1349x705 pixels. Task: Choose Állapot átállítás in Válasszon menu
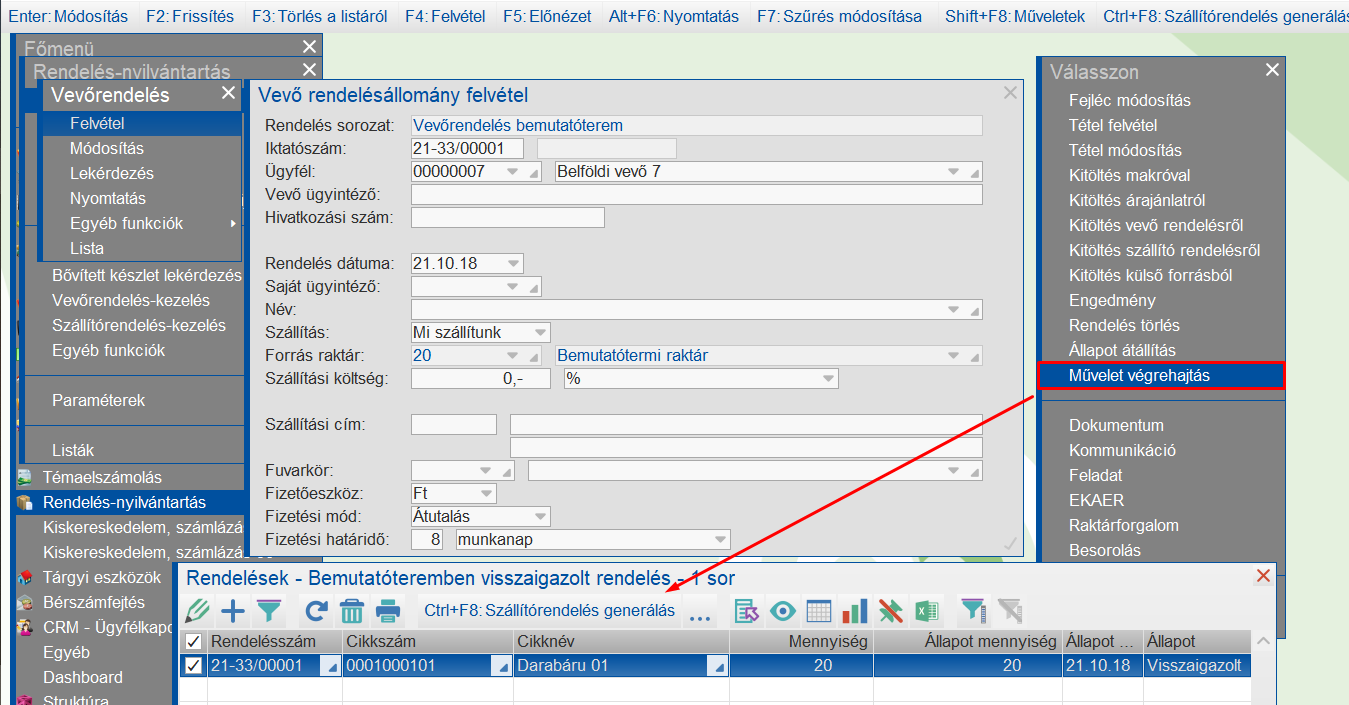click(x=1161, y=350)
